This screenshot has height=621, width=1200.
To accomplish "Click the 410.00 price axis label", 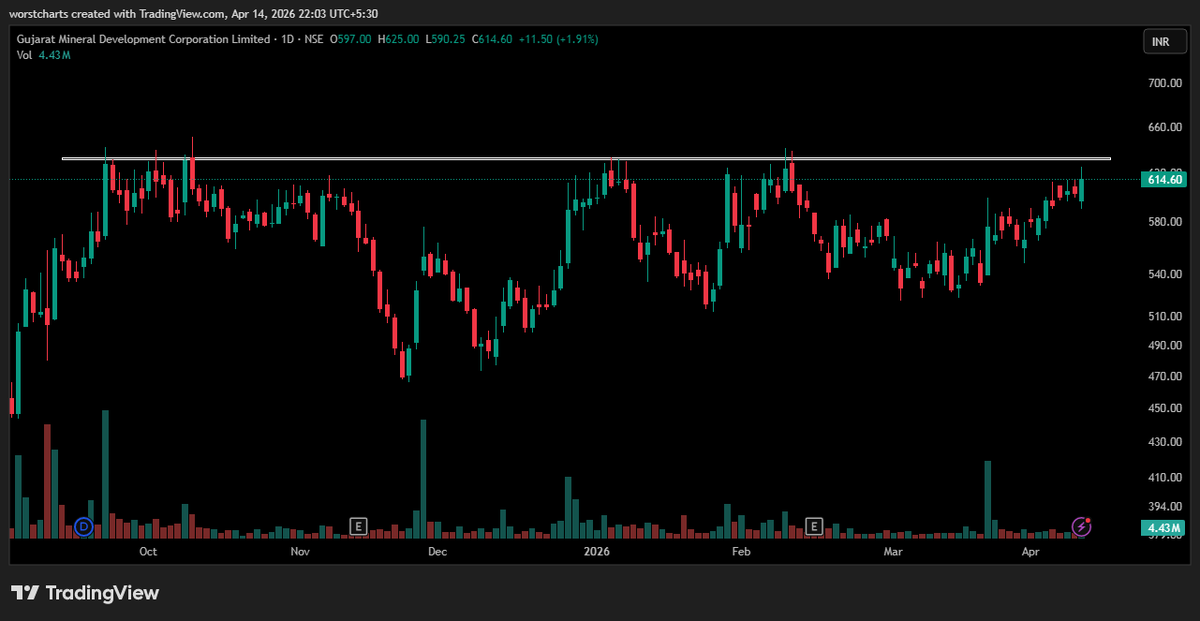I will [x=1166, y=478].
